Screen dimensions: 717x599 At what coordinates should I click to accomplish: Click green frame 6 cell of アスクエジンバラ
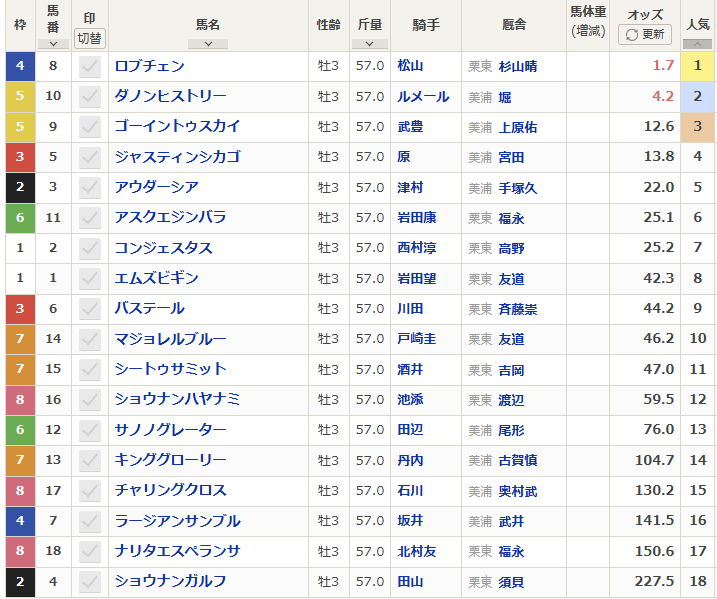tap(20, 218)
